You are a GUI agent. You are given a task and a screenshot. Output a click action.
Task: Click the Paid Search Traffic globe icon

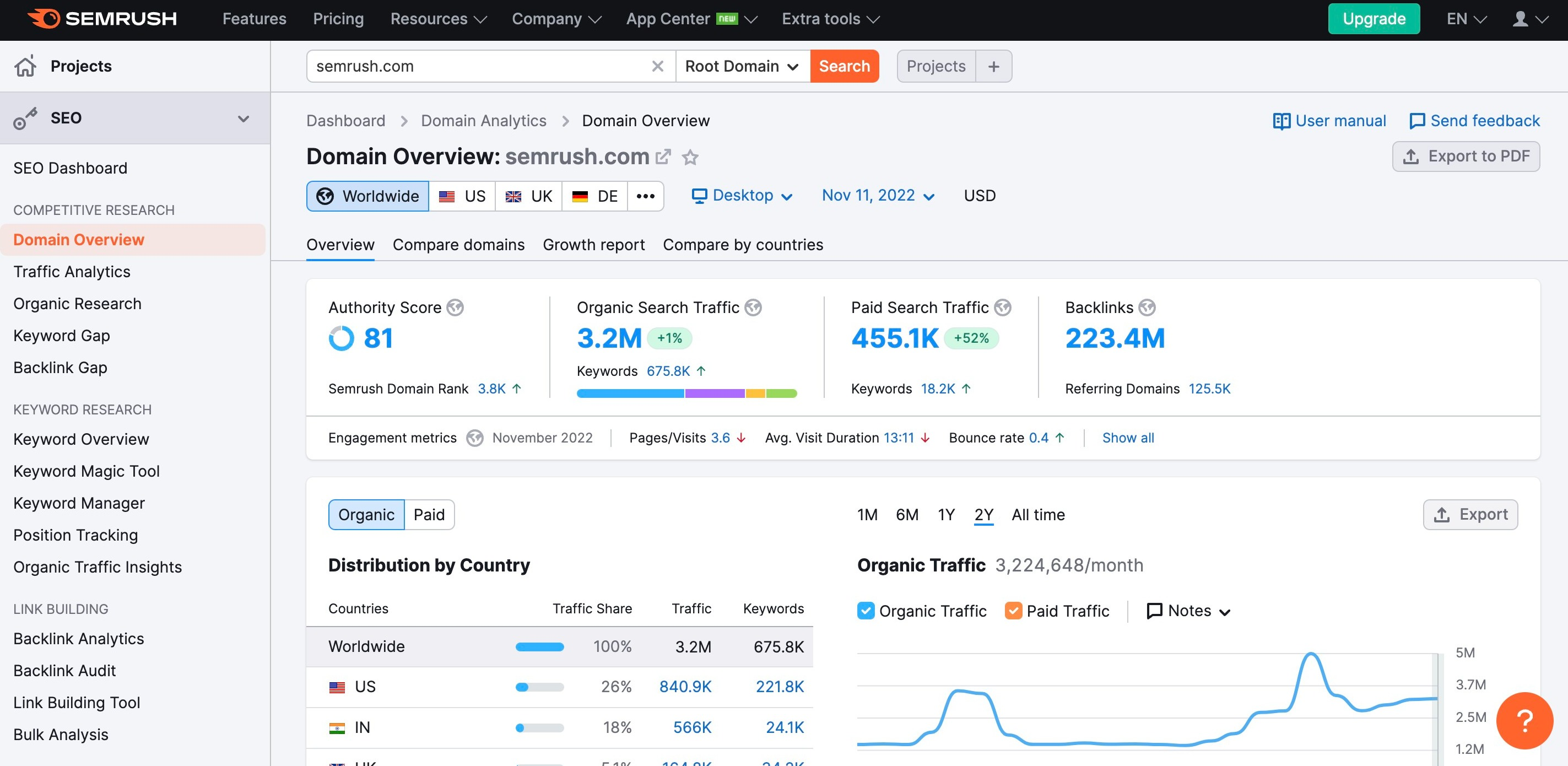tap(1003, 308)
